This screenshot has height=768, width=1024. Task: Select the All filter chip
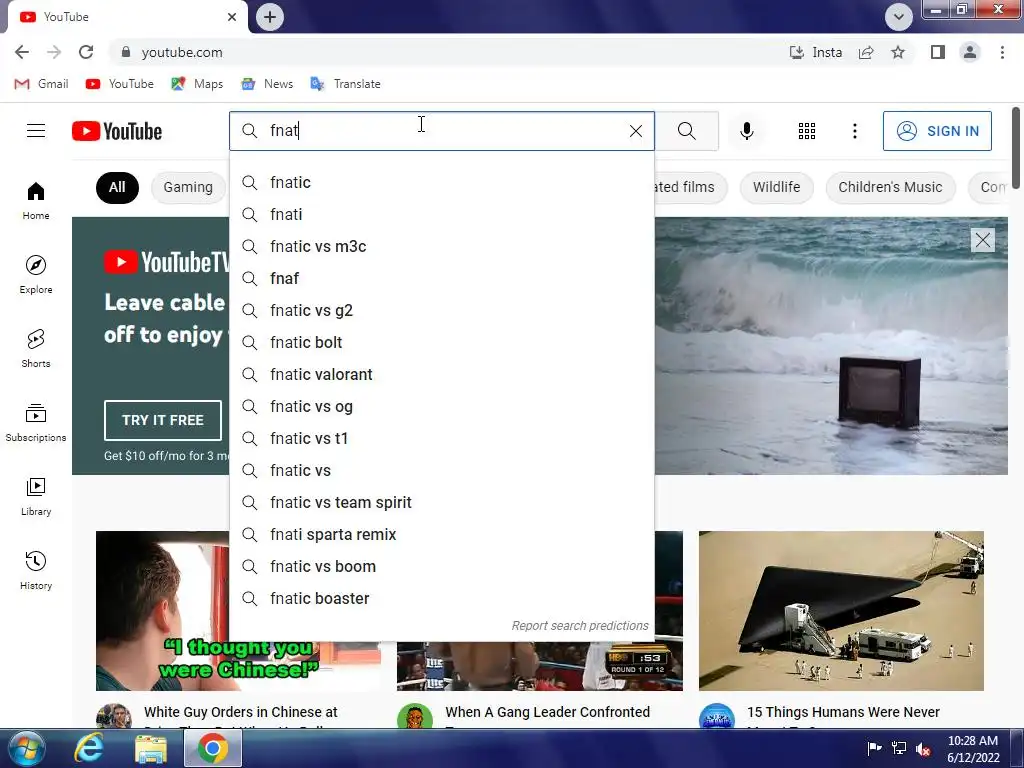[117, 187]
